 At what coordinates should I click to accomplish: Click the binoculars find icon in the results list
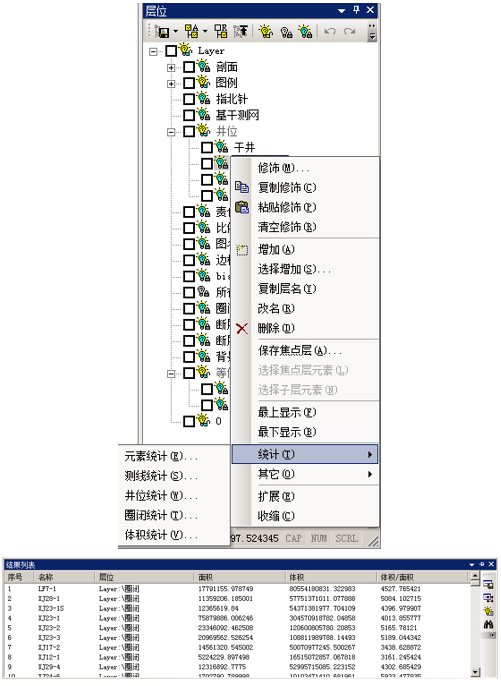[x=488, y=625]
